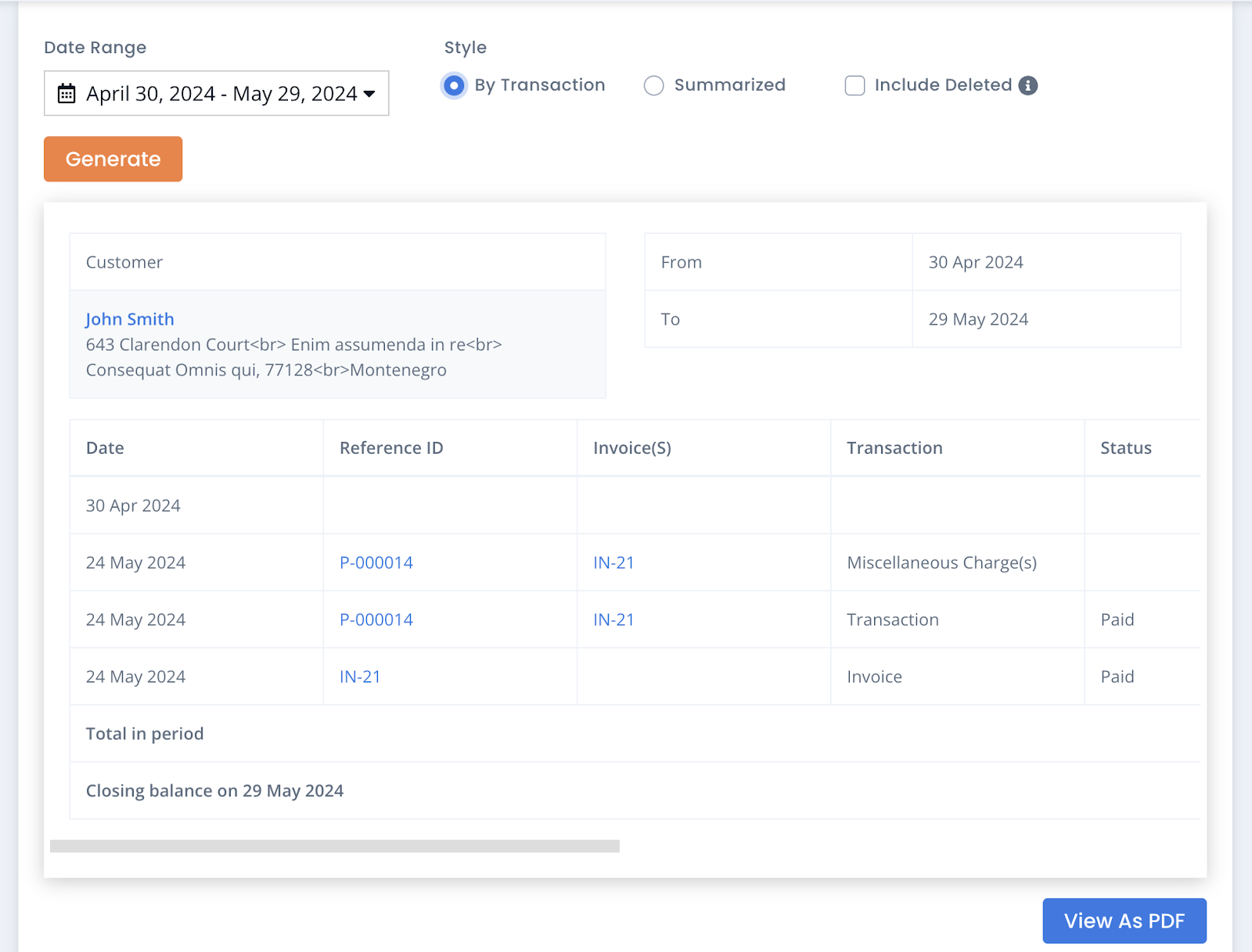The height and width of the screenshot is (952, 1252).
Task: Open IN-21 invoice in the Transaction Paid row
Action: click(613, 620)
